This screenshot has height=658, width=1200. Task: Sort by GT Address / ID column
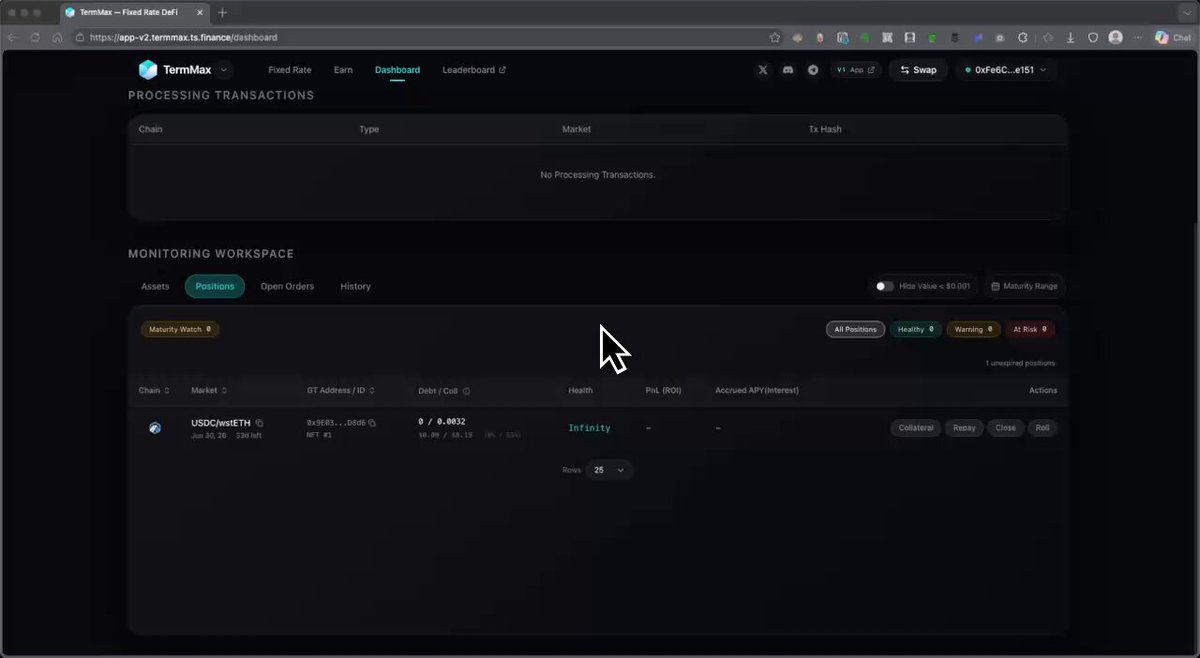tap(341, 390)
